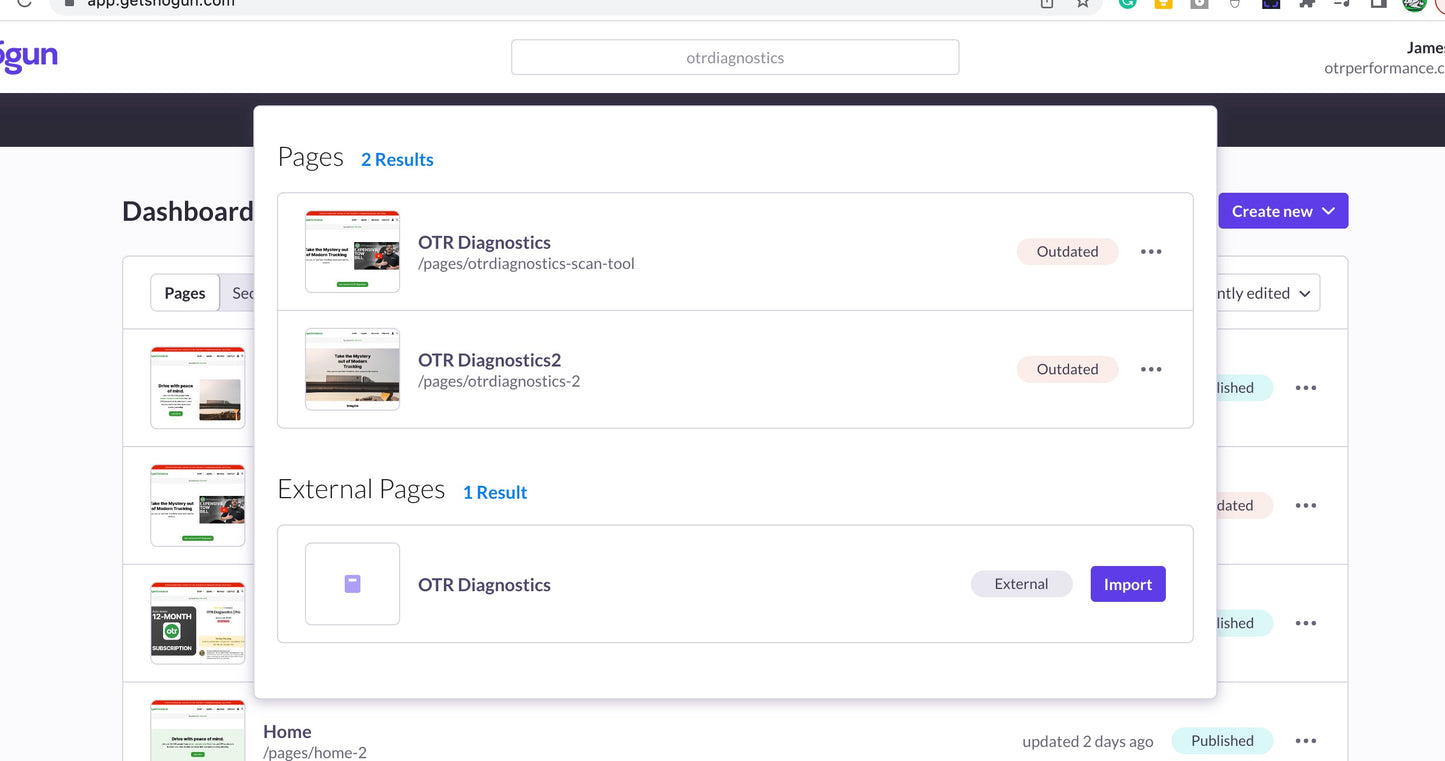
Task: Click the purple external page document icon
Action: click(x=352, y=584)
